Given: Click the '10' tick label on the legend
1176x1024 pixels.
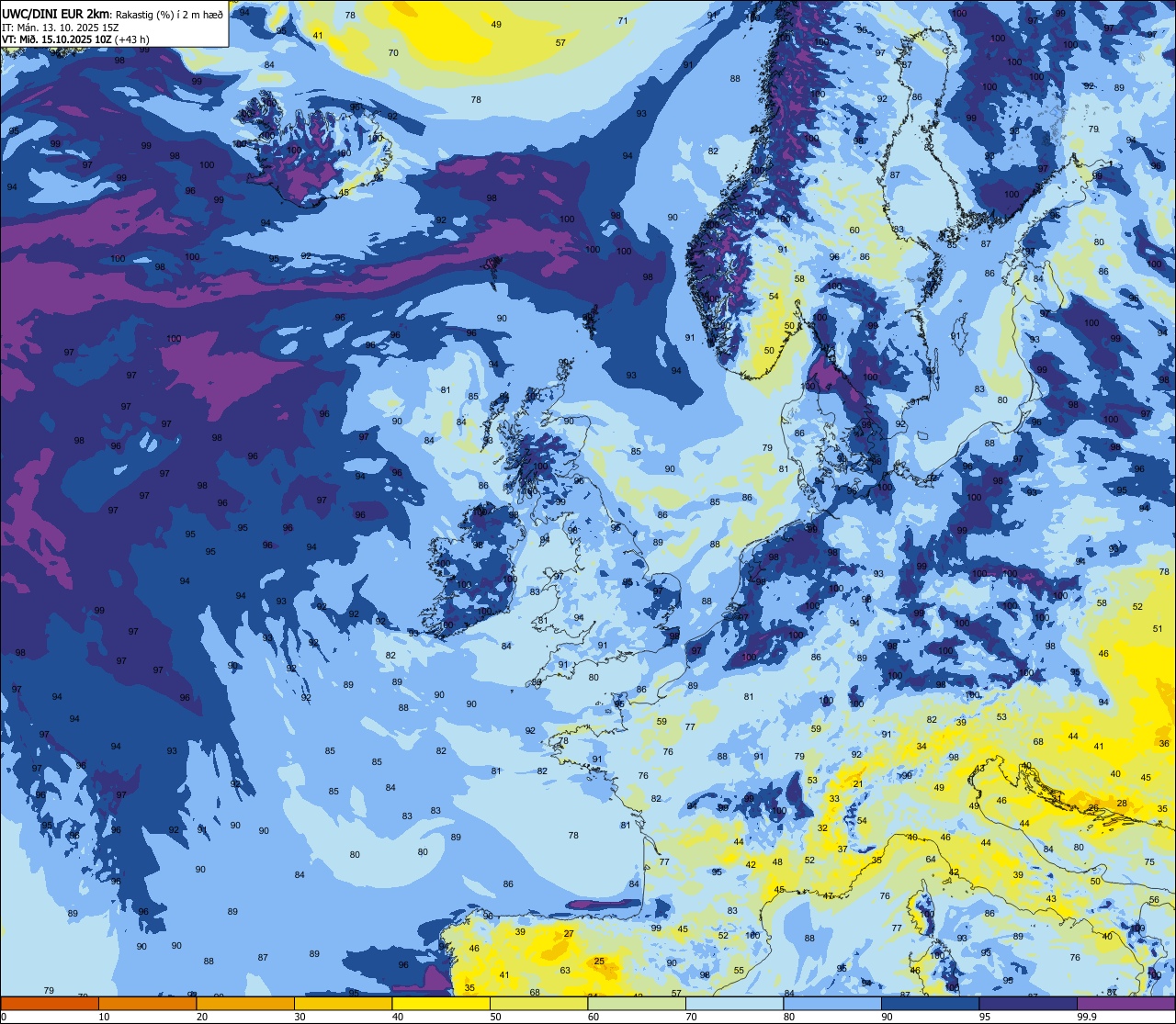Looking at the screenshot, I should (104, 1017).
